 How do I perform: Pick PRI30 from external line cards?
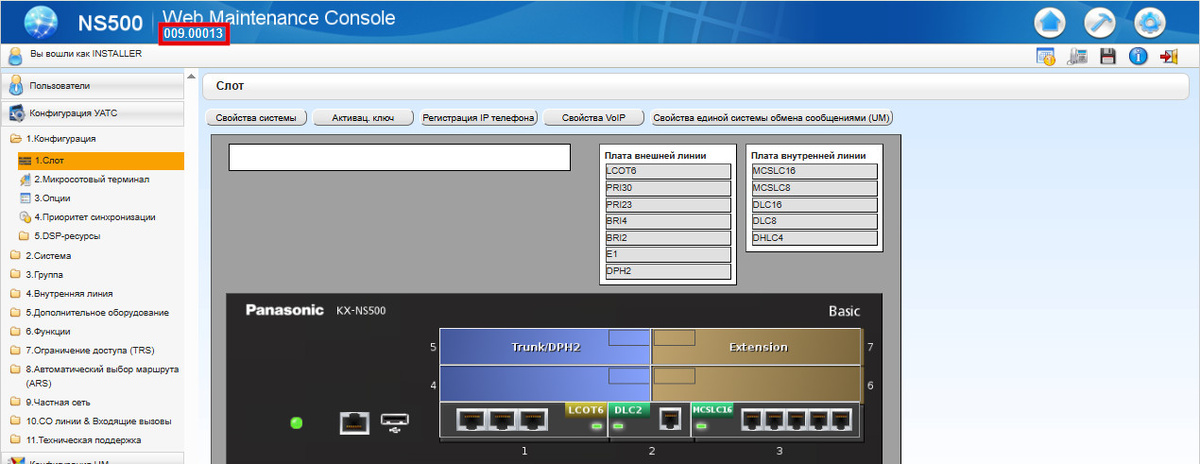tap(668, 188)
